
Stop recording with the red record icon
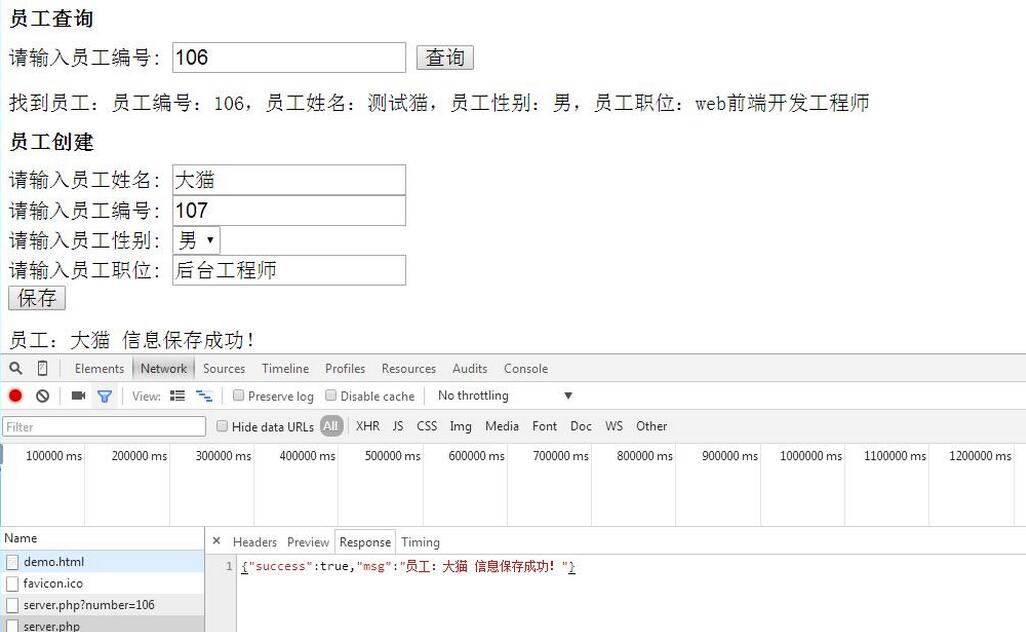[x=16, y=396]
